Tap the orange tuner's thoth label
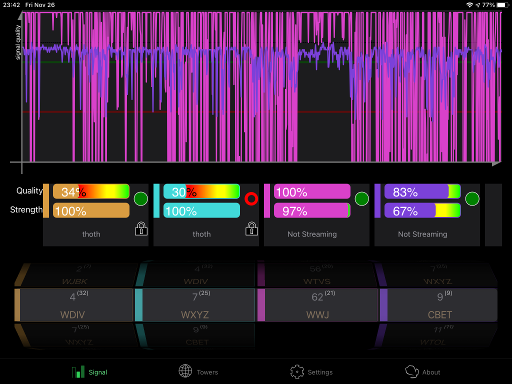The image size is (512, 384). click(91, 234)
